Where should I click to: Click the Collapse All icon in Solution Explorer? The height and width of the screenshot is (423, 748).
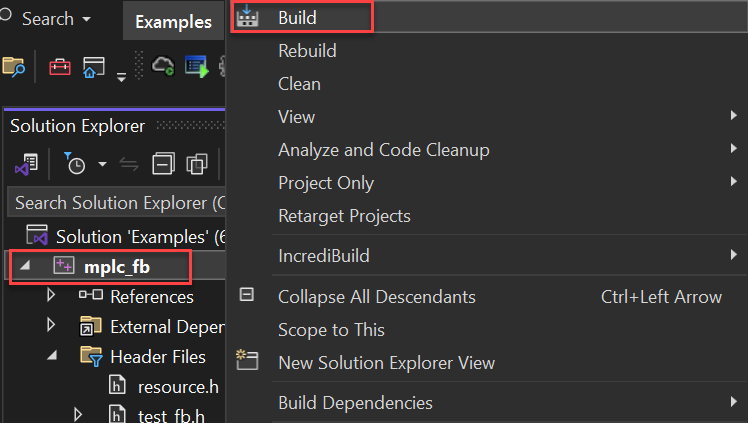[163, 164]
